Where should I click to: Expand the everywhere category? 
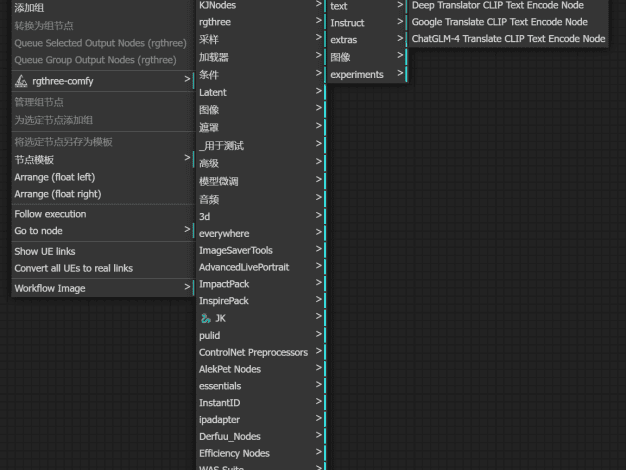pos(261,234)
